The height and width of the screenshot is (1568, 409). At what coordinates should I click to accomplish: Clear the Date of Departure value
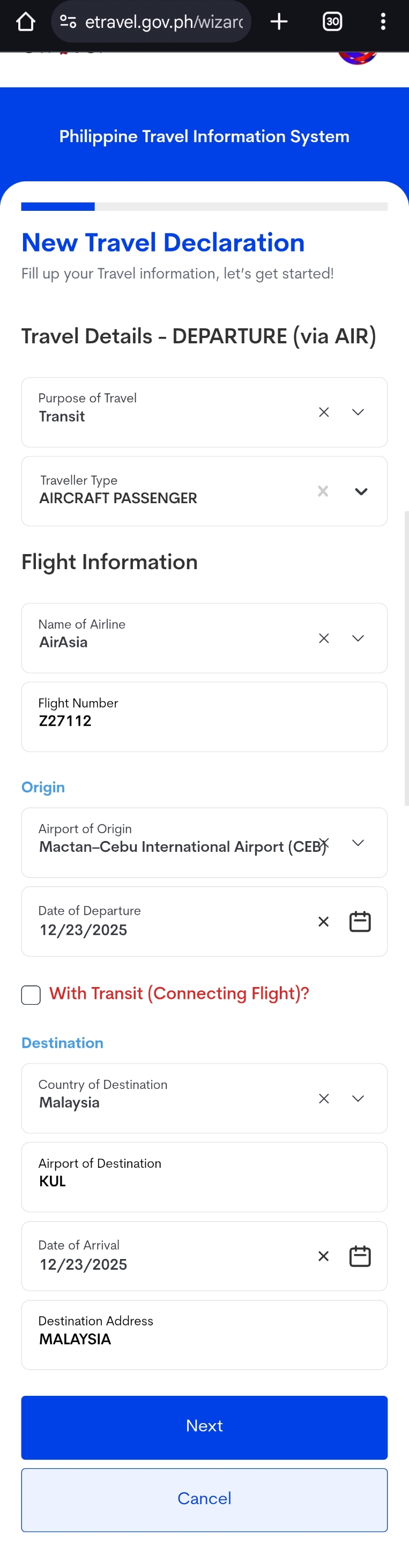[x=323, y=922]
